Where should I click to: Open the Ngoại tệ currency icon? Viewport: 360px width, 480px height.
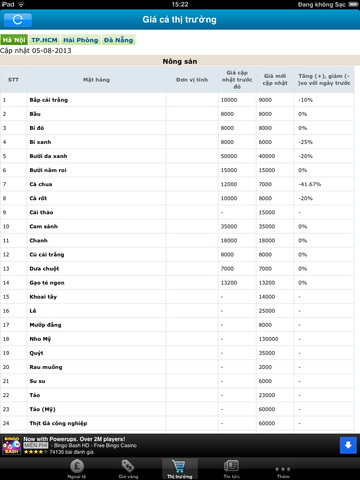[x=77, y=466]
